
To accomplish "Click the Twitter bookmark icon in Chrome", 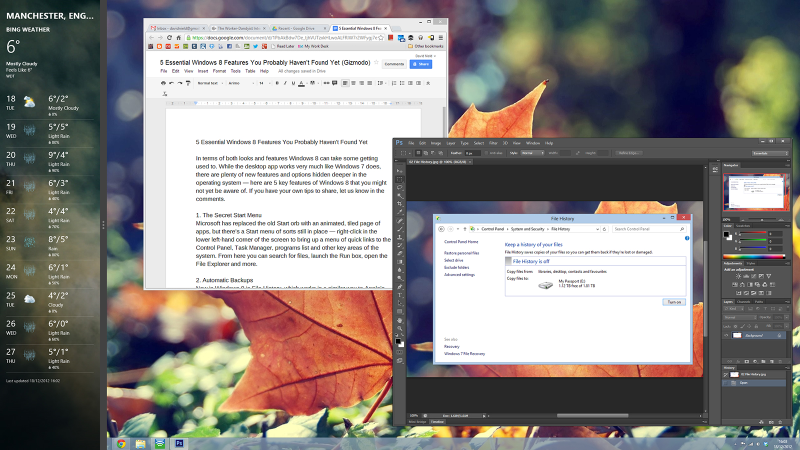I will coord(255,46).
